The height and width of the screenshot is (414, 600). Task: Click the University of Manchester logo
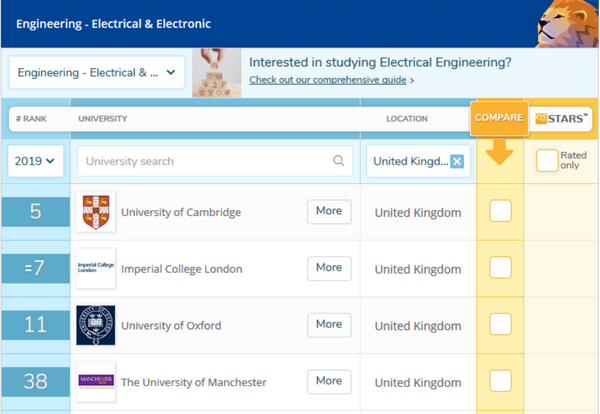click(x=96, y=381)
